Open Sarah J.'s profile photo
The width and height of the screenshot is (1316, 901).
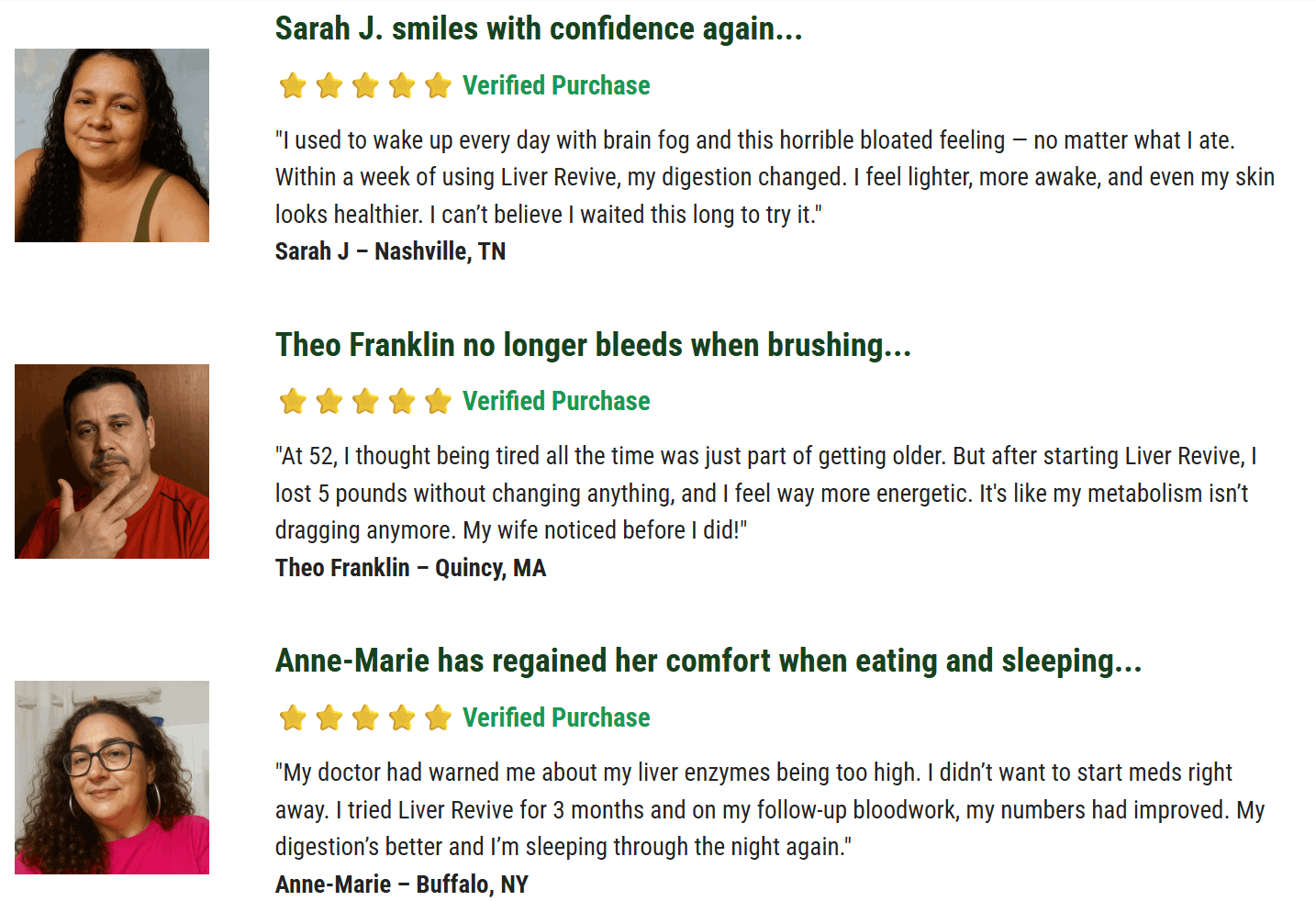pyautogui.click(x=112, y=146)
